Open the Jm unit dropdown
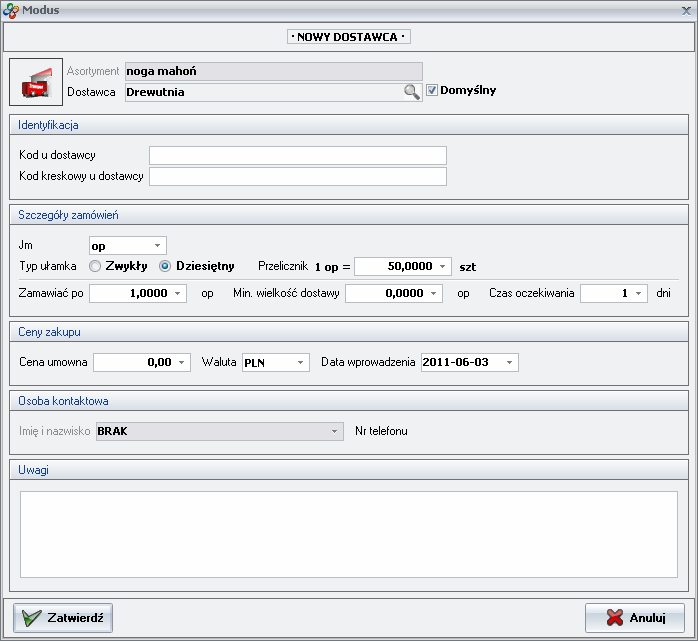 (157, 245)
